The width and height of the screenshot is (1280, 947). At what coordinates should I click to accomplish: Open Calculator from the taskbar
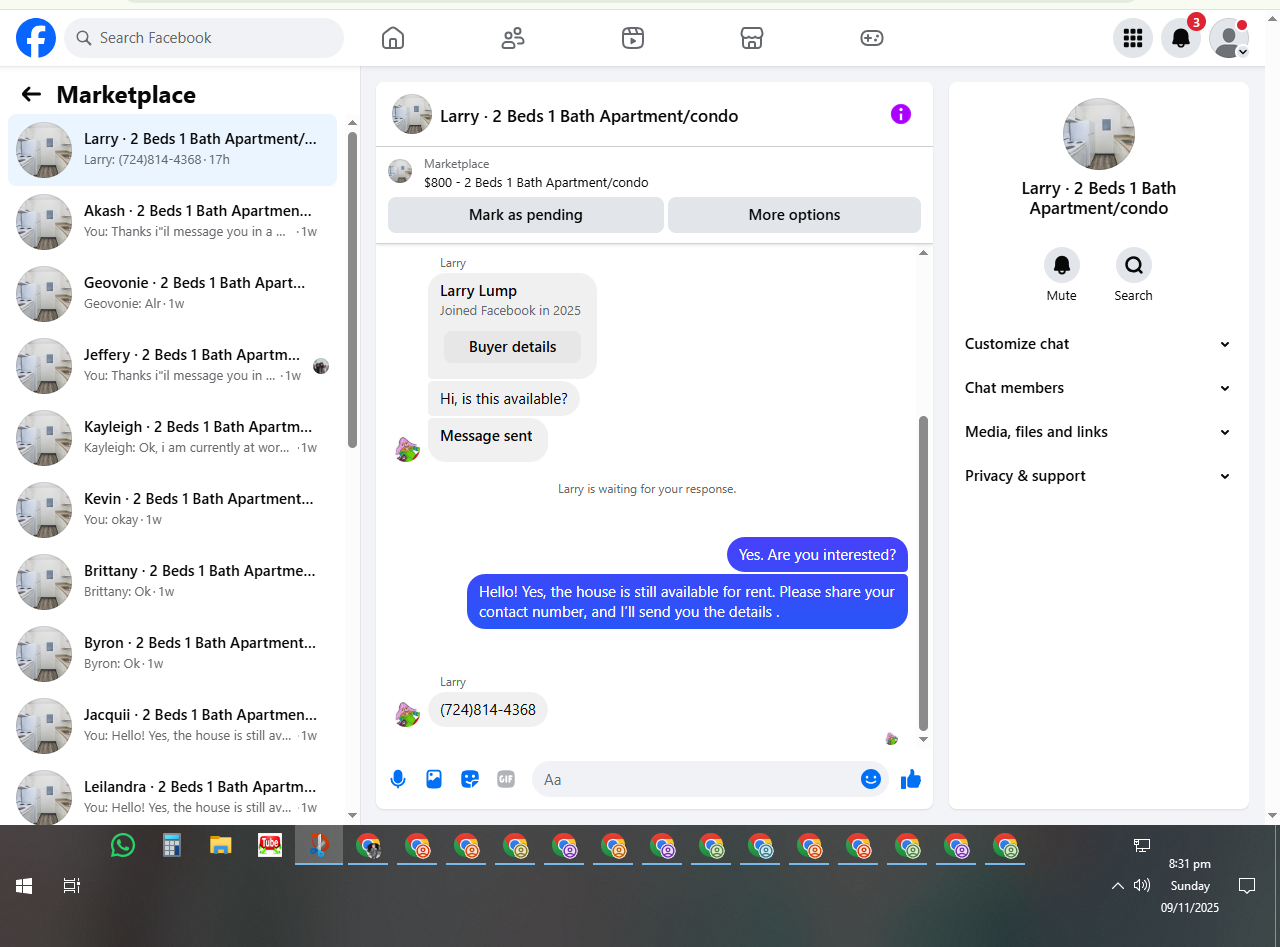point(172,846)
